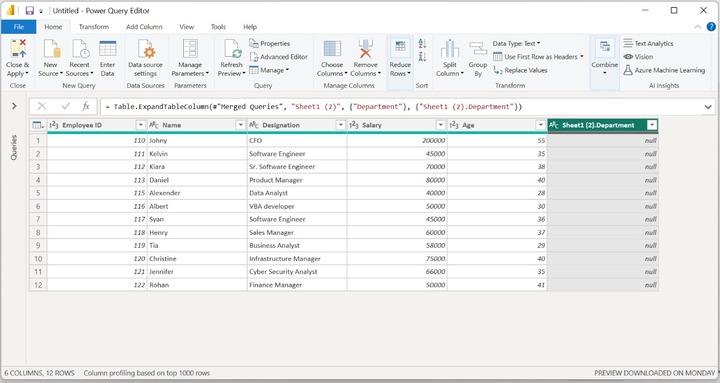Screen dimensions: 720x383
Task: Open the quick access toolbar dropdown
Action: [x=41, y=11]
